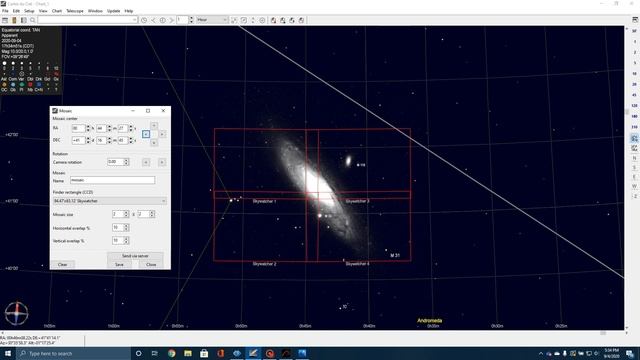Decrease DEC degrees with down arrow
This screenshot has height=360, width=640.
[88, 142]
